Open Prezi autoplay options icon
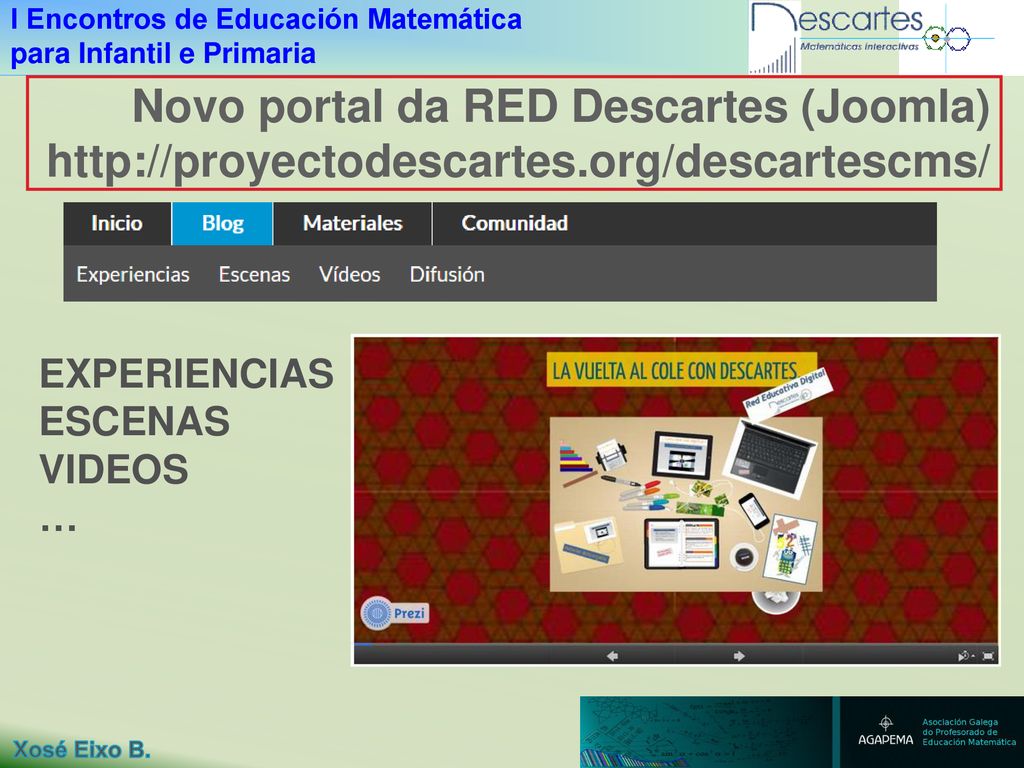The width and height of the screenshot is (1024, 768). click(x=965, y=656)
